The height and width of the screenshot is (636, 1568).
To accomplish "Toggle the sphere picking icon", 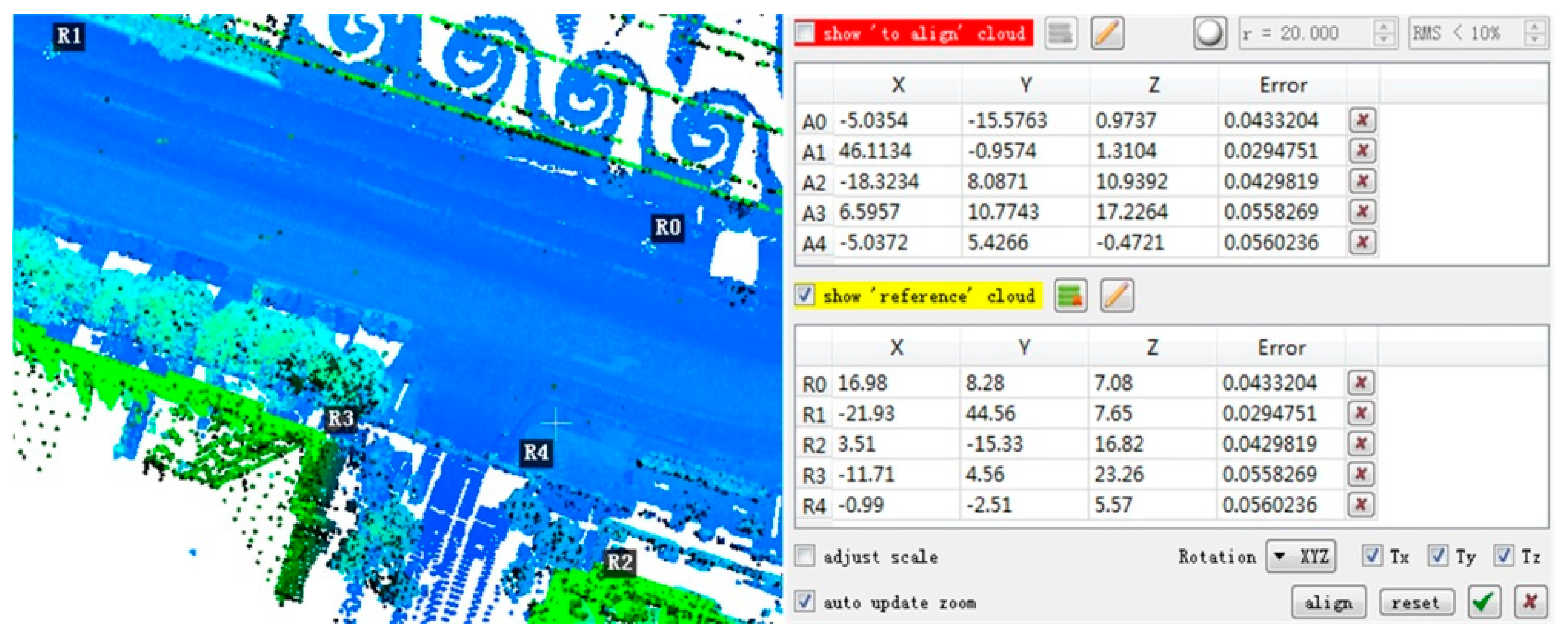I will (x=1210, y=33).
